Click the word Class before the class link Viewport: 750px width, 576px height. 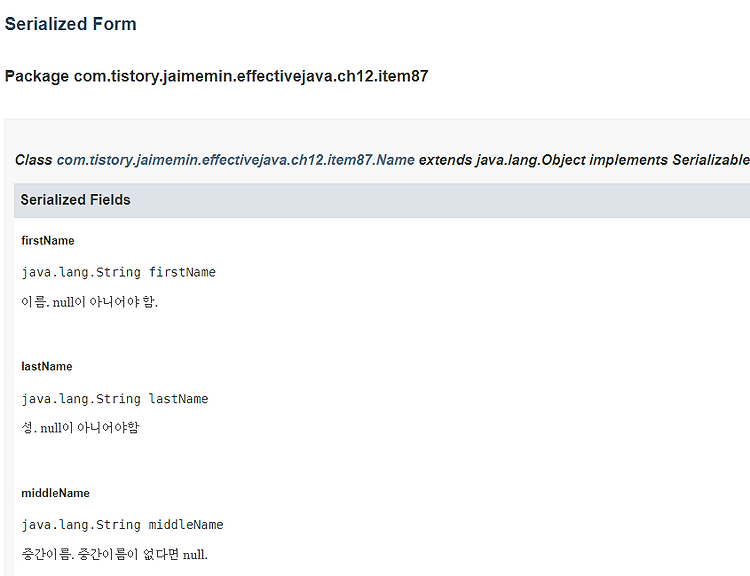pos(34,160)
